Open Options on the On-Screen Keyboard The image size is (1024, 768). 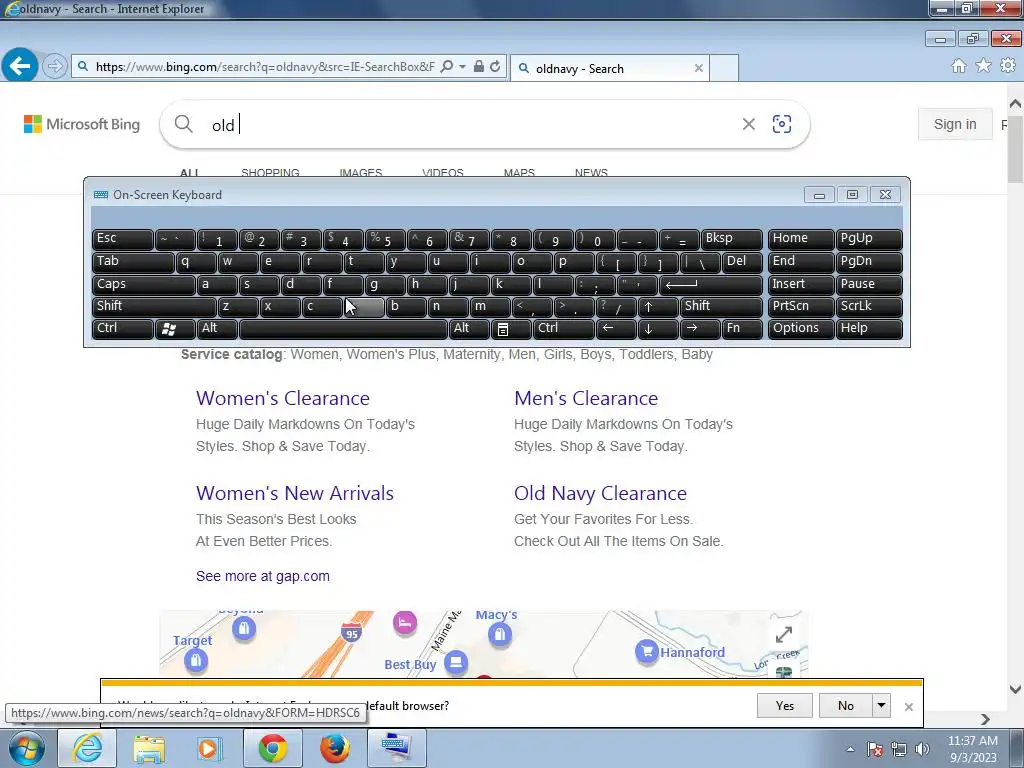(801, 328)
